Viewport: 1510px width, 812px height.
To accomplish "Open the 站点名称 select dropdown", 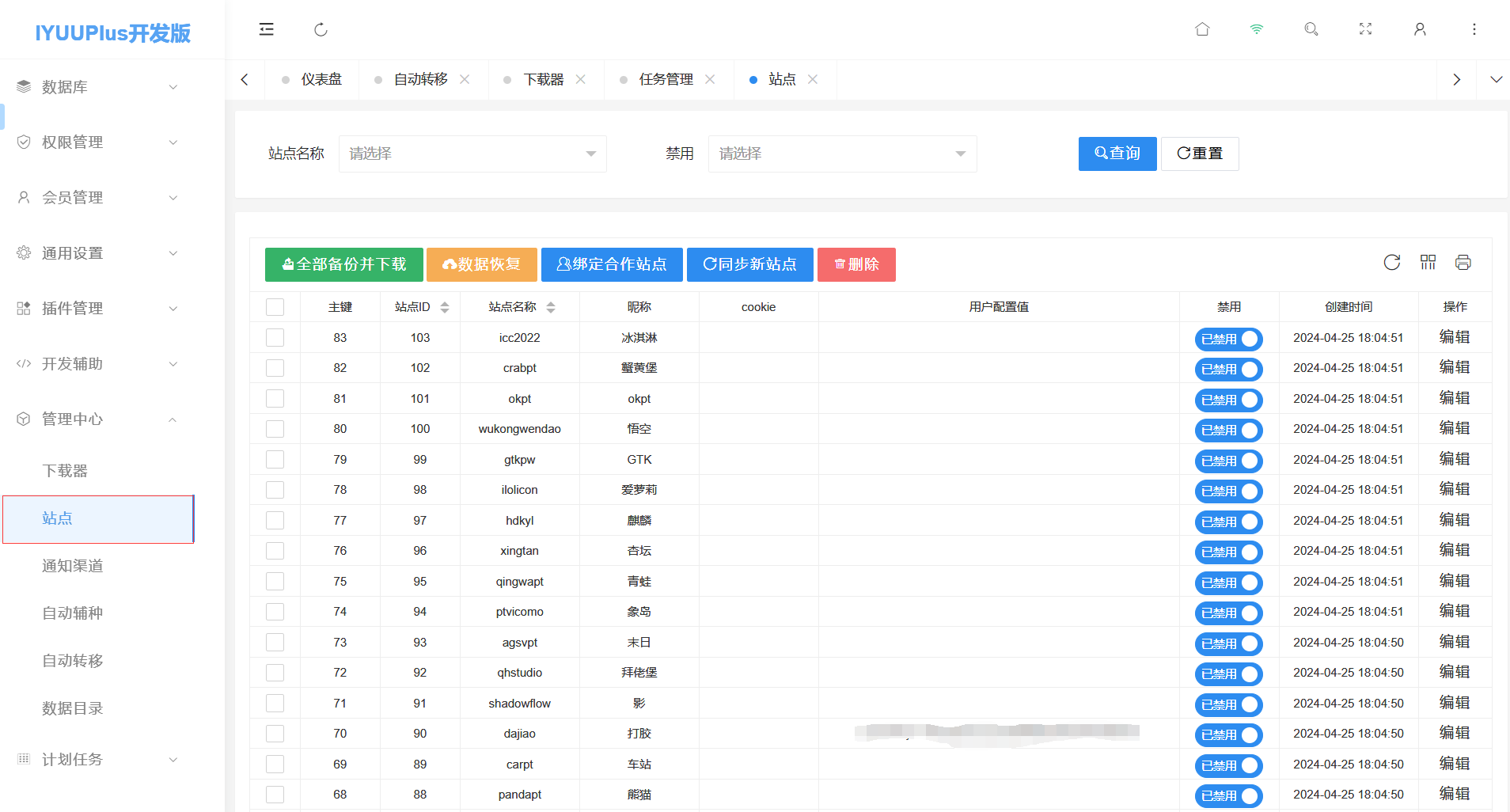I will [472, 154].
